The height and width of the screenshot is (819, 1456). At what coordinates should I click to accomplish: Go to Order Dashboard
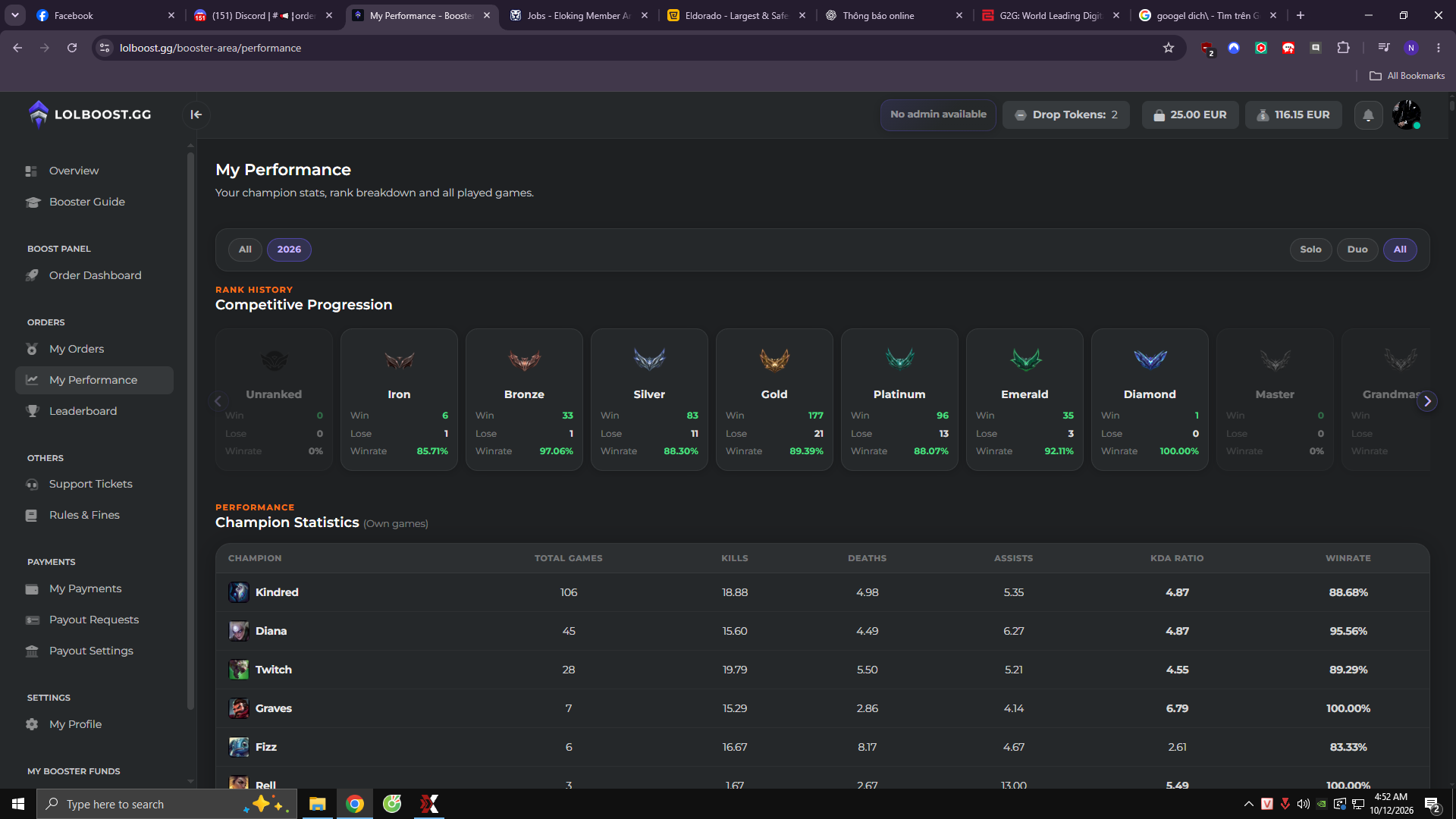click(x=94, y=275)
